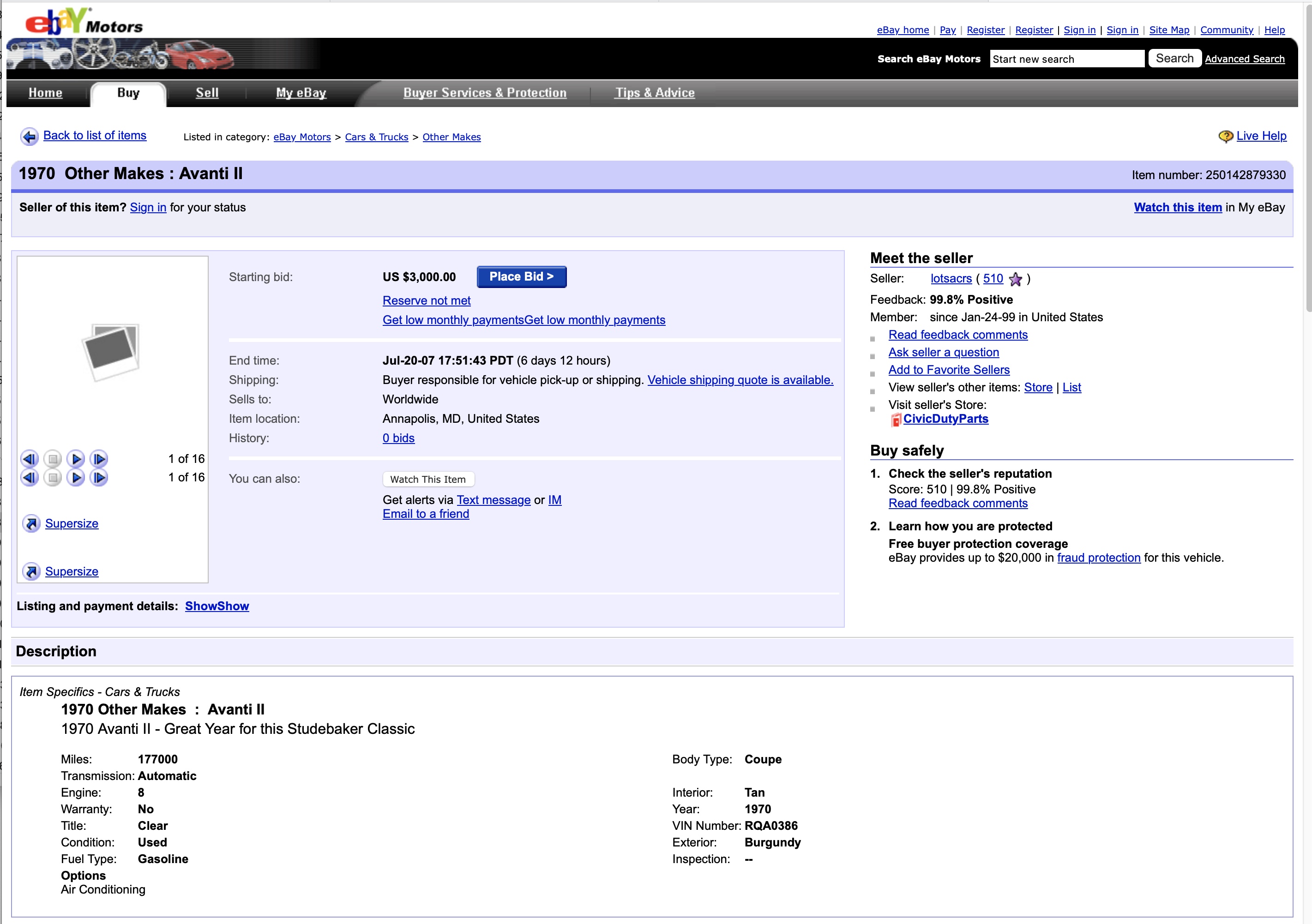Click the Search eBay Motors text field
The width and height of the screenshot is (1312, 924).
pyautogui.click(x=1066, y=59)
